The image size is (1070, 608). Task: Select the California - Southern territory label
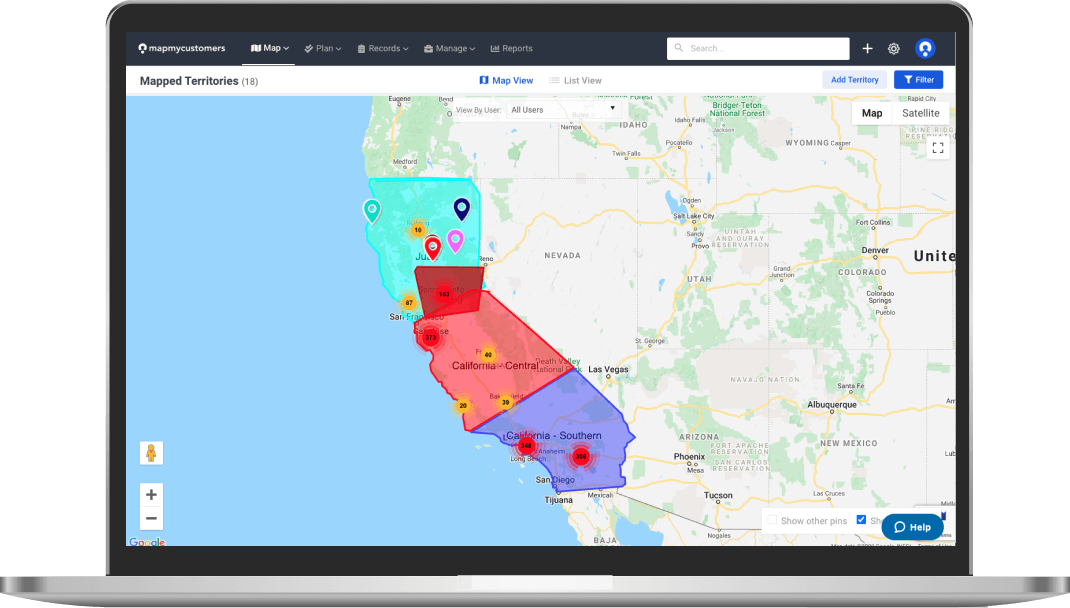(x=553, y=435)
